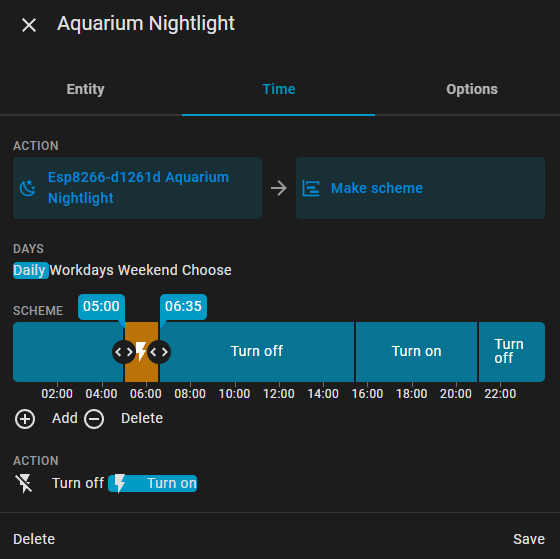Select the long Turn off timeslot block
The height and width of the screenshot is (559, 560).
coord(257,352)
